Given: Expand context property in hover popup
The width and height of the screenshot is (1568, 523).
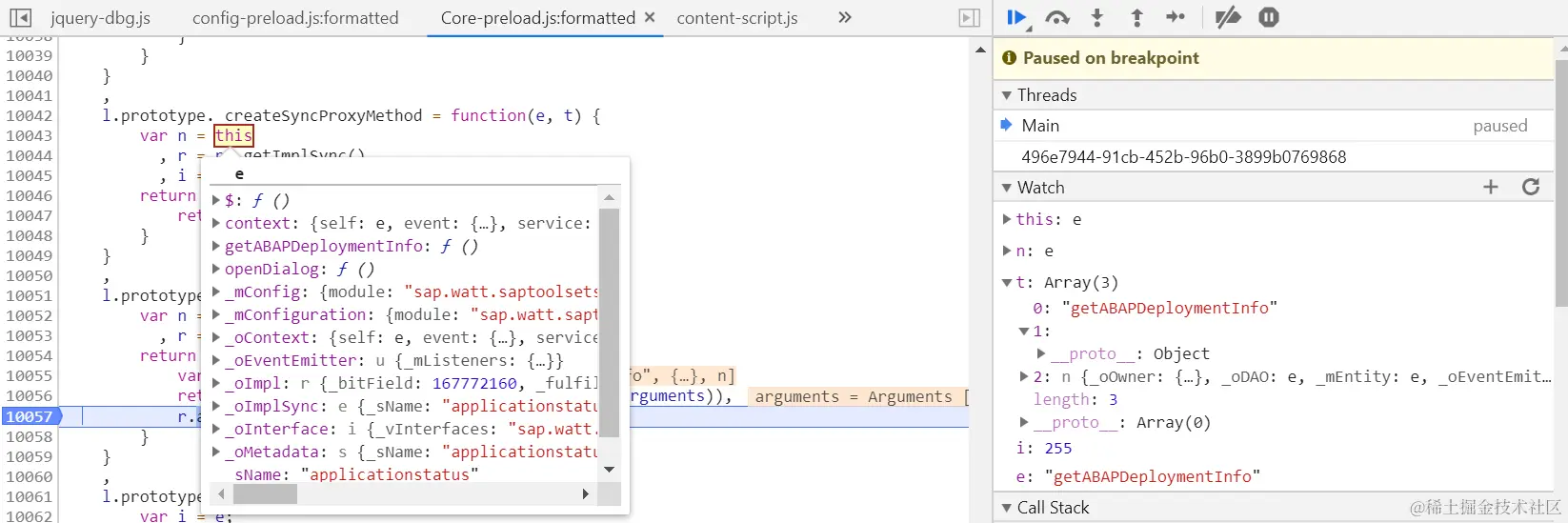Looking at the screenshot, I should click(216, 223).
